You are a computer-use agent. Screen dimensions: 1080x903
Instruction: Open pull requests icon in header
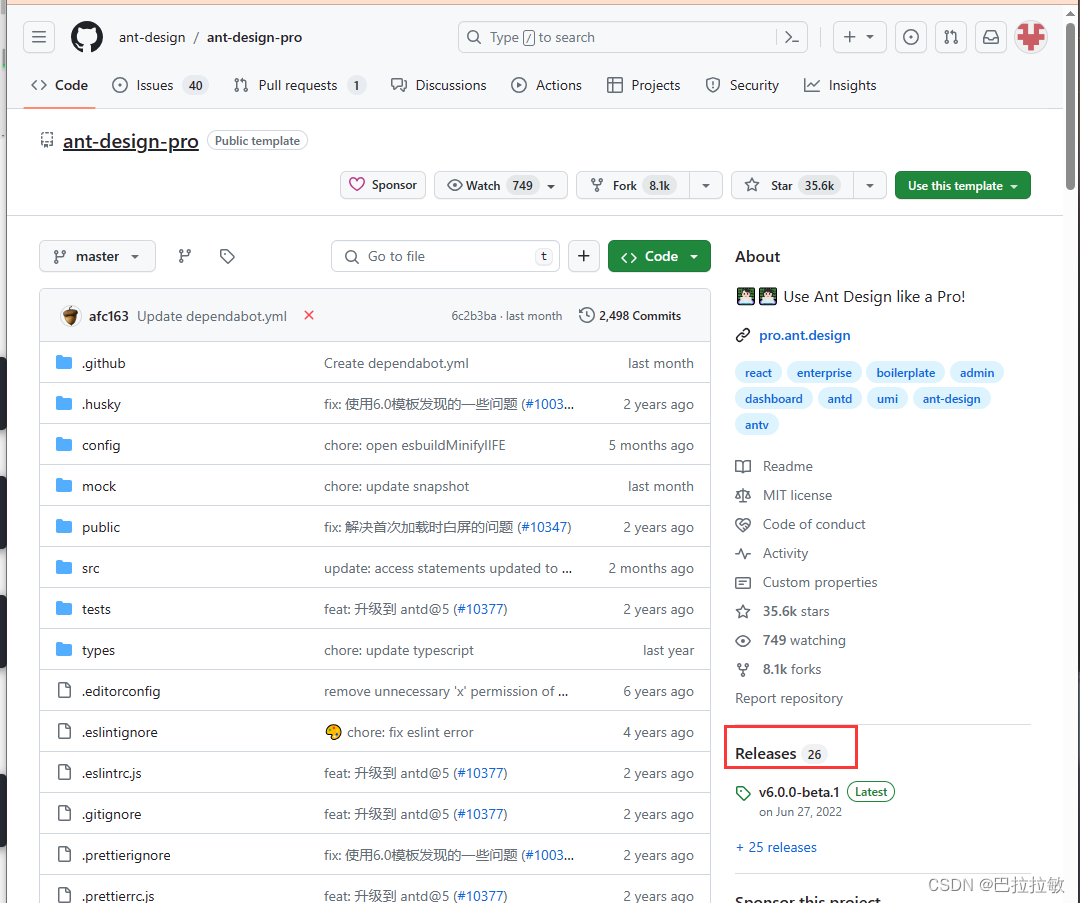(x=951, y=37)
